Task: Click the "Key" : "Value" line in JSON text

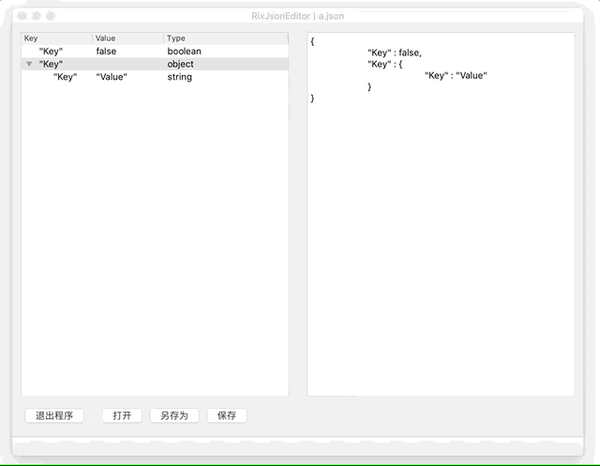Action: tap(456, 75)
